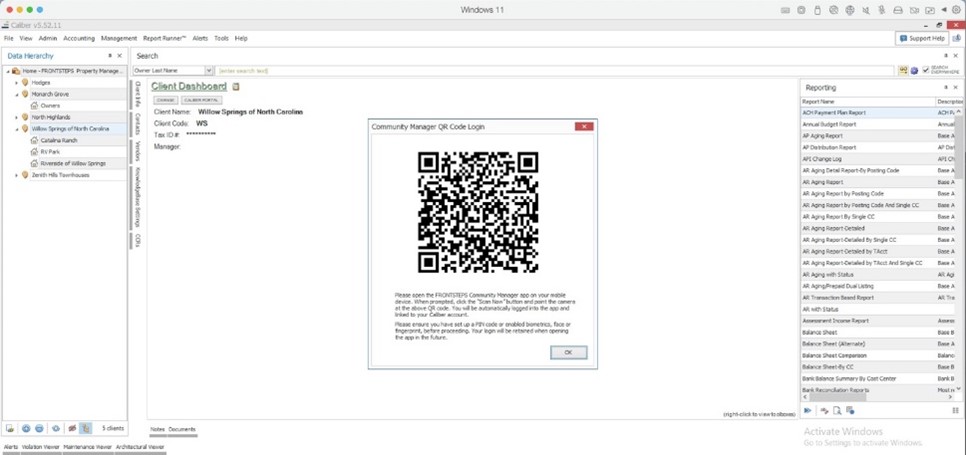
Task: Click the report schedule icon with blue dot
Action: tap(850, 410)
